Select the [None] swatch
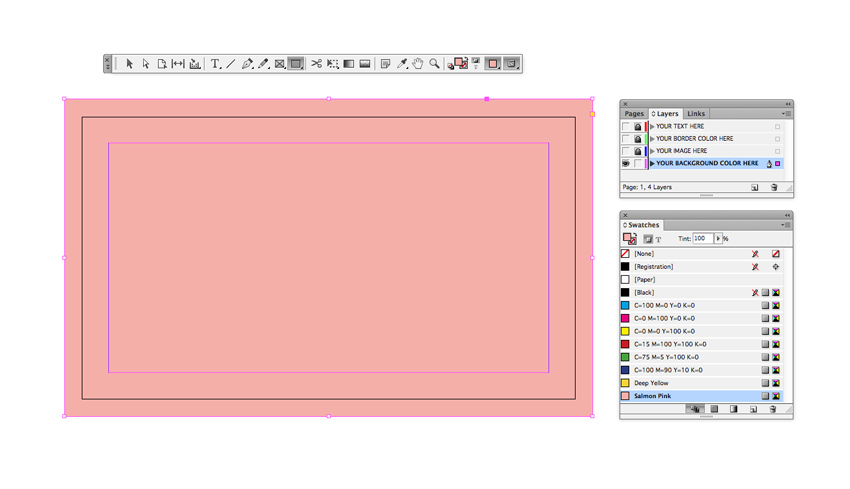850x489 pixels. pyautogui.click(x=702, y=254)
